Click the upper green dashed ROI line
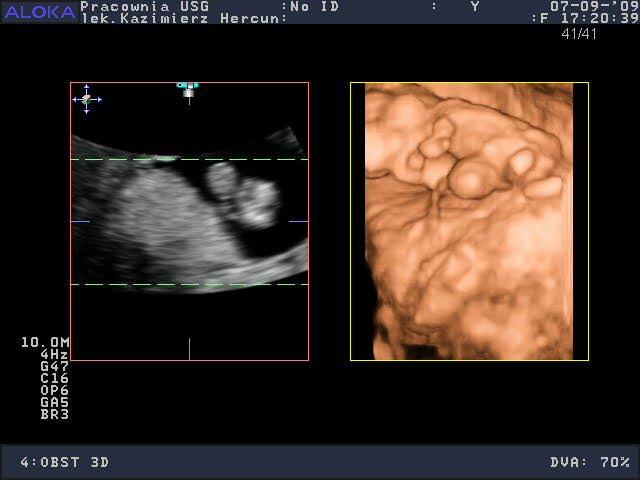 coord(189,159)
